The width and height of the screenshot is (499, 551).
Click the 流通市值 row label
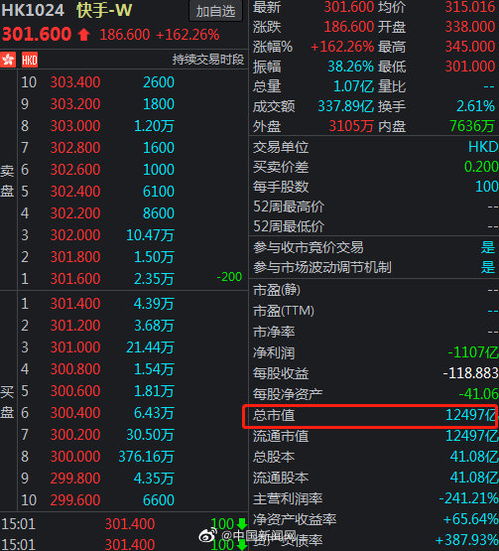pos(281,436)
